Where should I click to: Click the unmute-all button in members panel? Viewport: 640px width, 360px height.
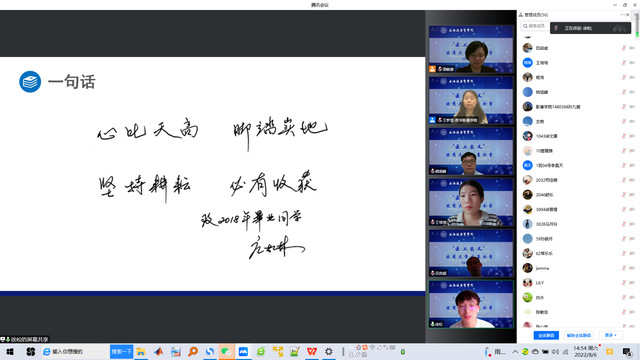(579, 335)
